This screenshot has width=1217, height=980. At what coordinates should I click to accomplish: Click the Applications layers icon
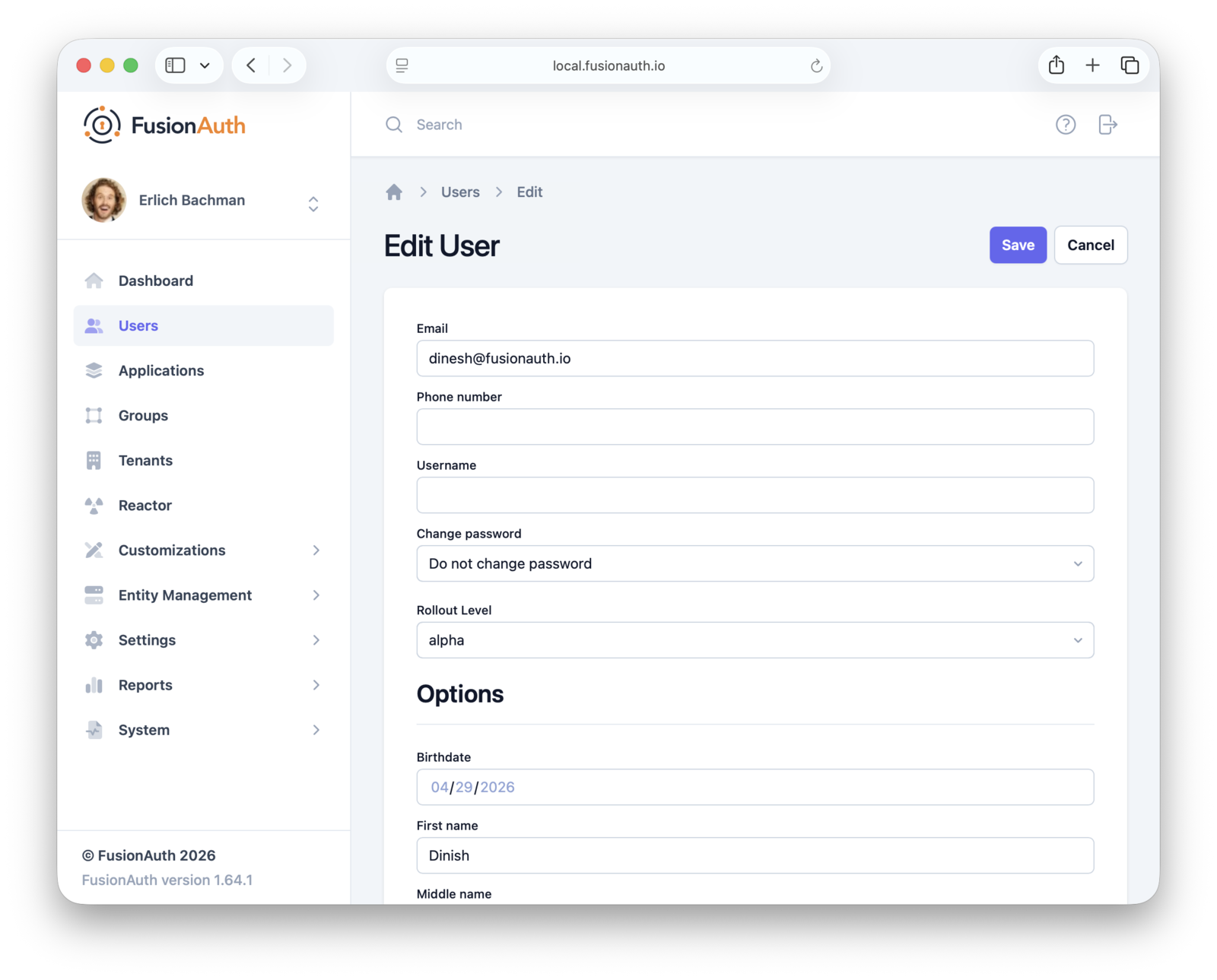click(94, 370)
